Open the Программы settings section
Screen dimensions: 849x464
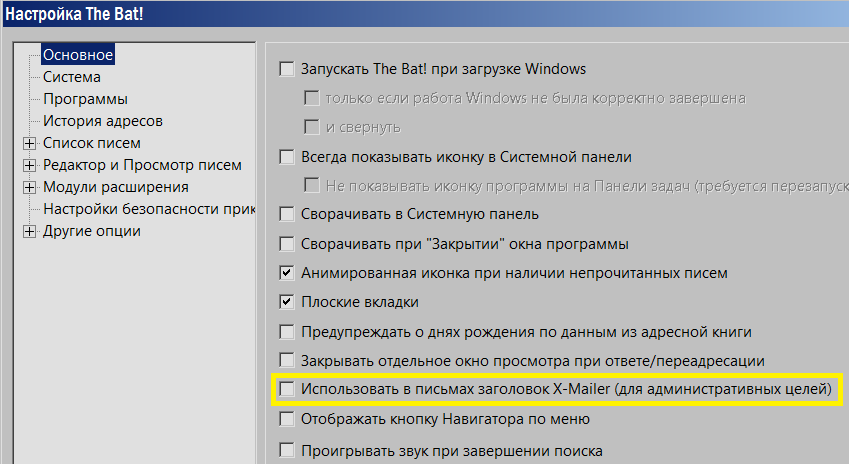coord(86,99)
